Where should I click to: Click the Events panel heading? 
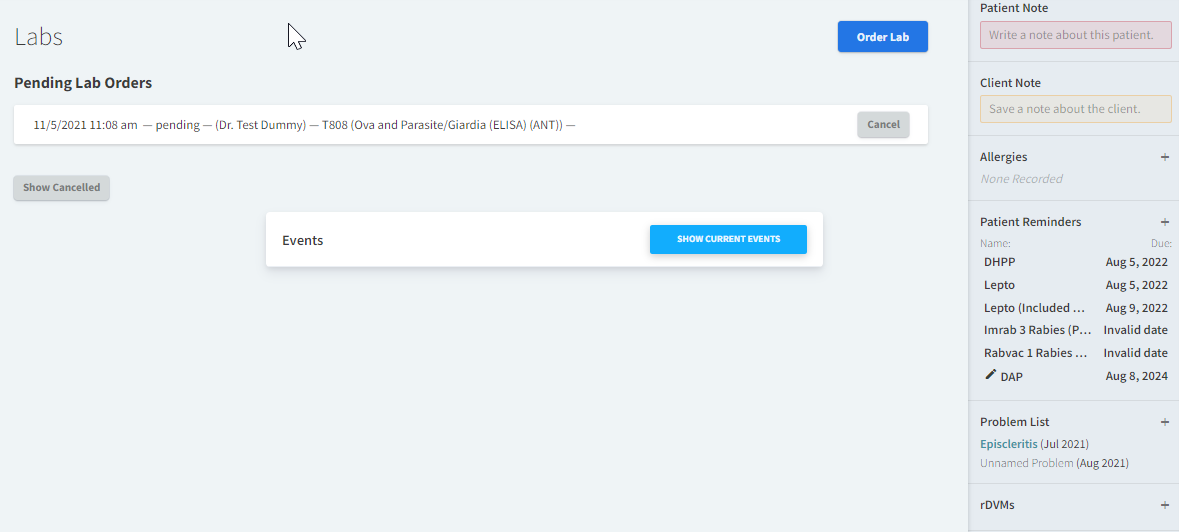(x=302, y=240)
